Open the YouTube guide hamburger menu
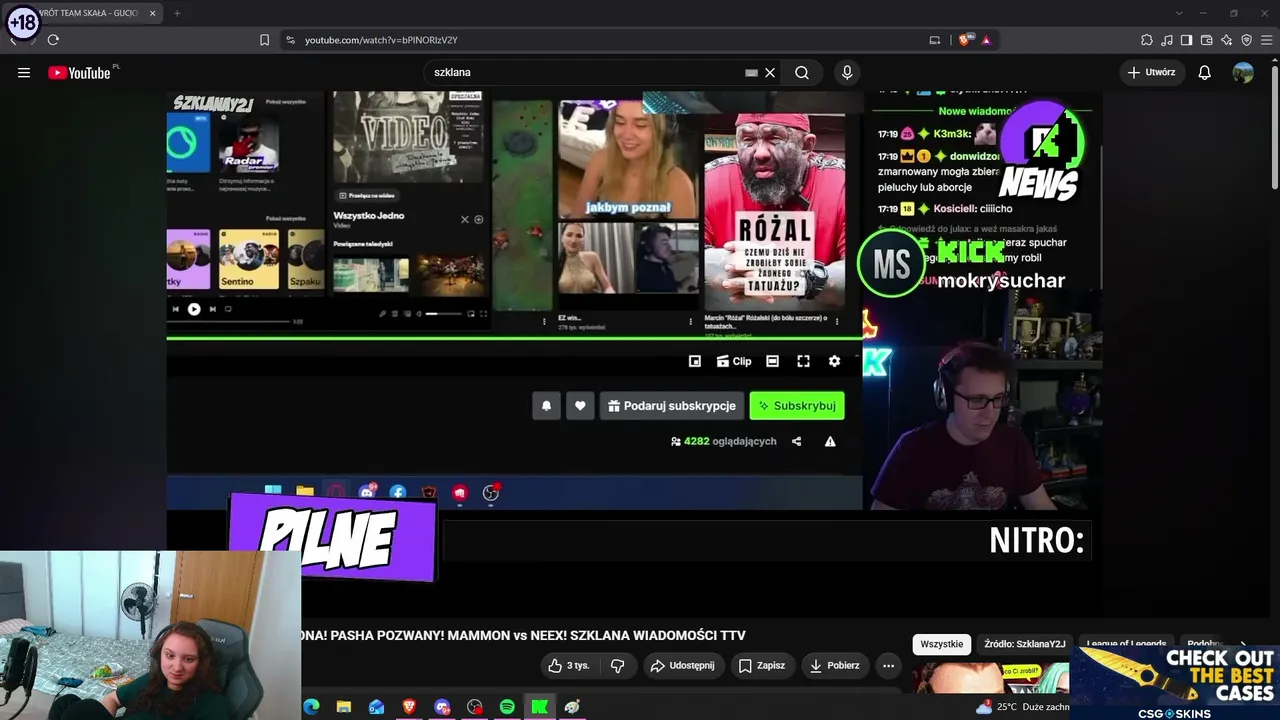Screen dimensions: 1280x720 point(24,72)
